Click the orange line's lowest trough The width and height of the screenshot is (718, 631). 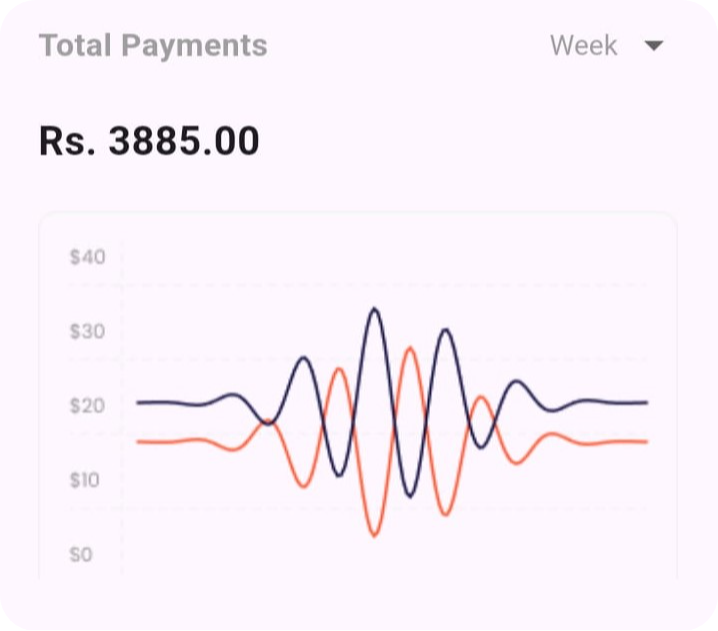click(x=374, y=536)
